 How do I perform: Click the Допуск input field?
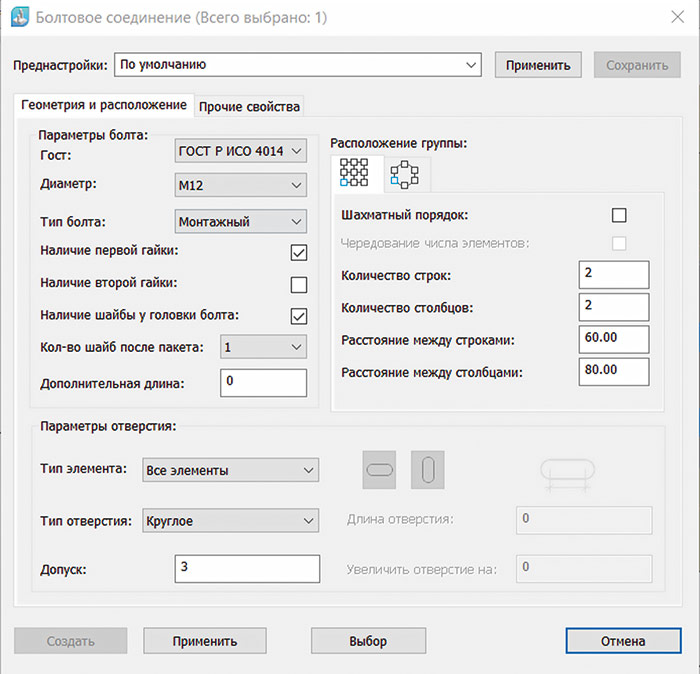click(x=247, y=569)
